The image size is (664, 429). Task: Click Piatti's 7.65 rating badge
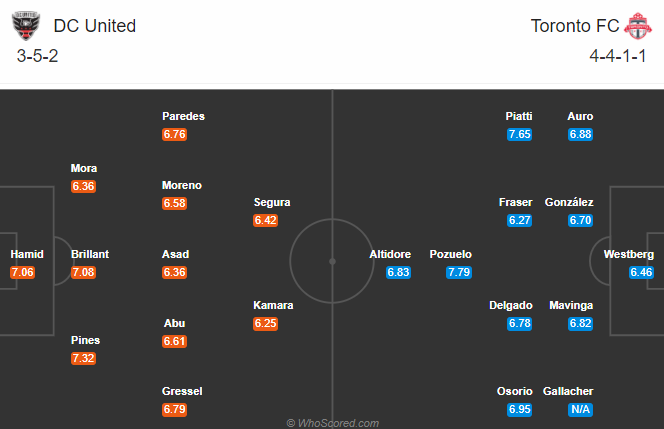(x=520, y=134)
